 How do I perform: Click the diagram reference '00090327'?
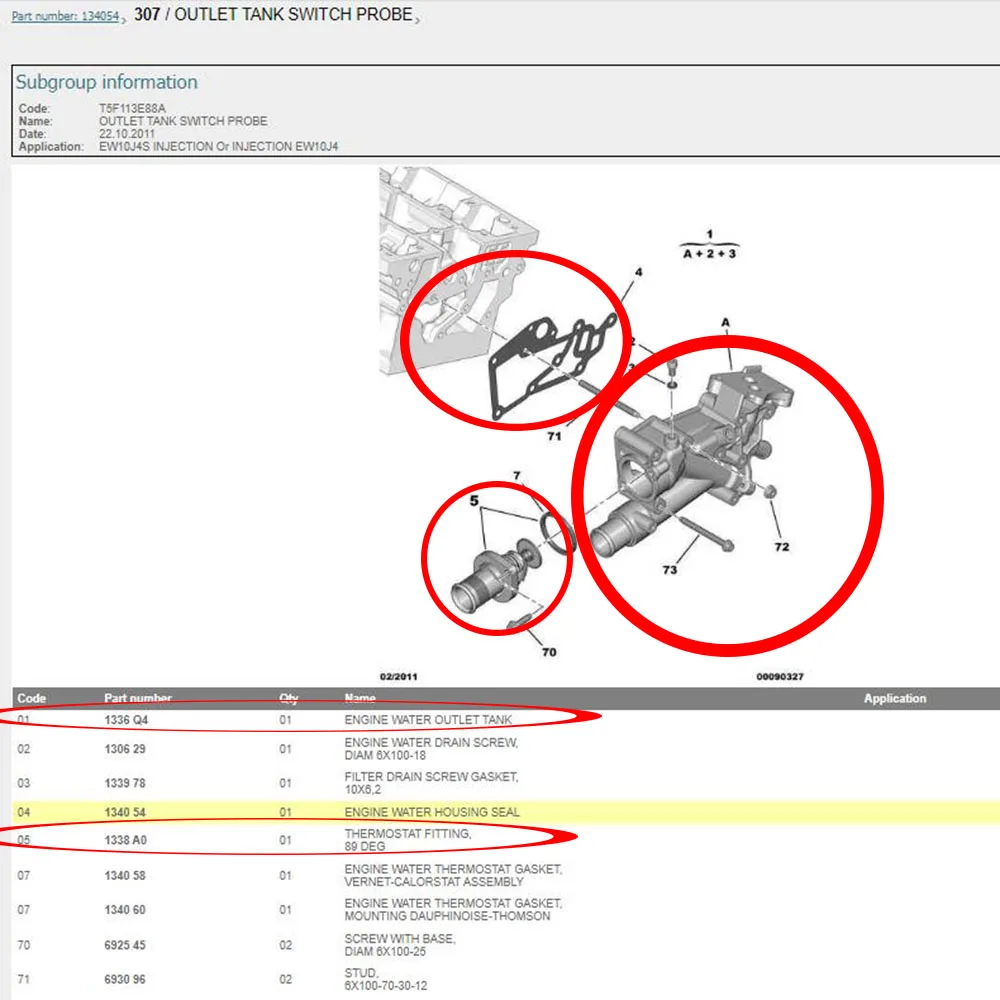[x=780, y=677]
